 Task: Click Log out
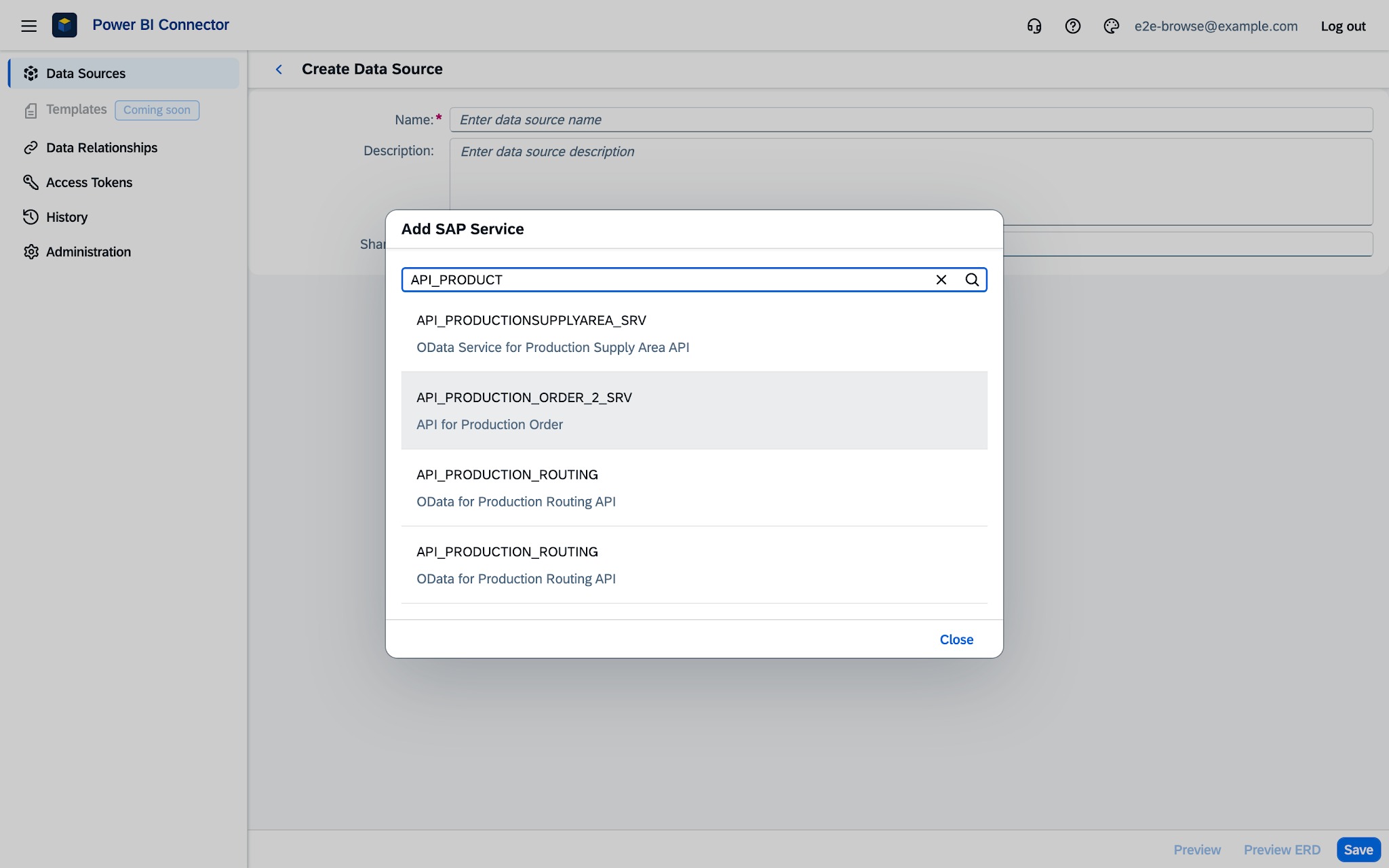click(x=1343, y=26)
